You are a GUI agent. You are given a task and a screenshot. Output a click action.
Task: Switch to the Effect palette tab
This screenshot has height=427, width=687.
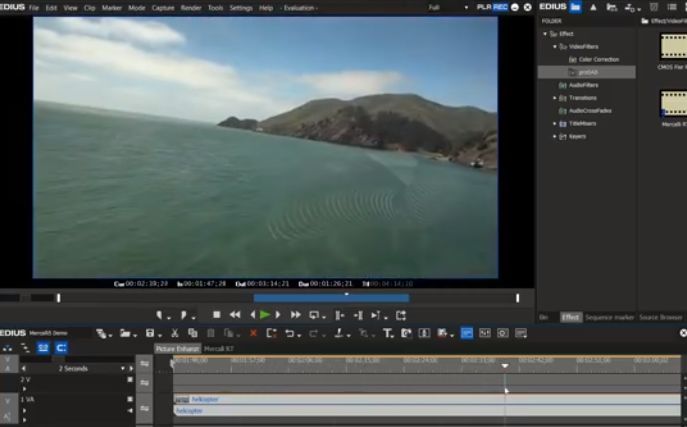571,317
